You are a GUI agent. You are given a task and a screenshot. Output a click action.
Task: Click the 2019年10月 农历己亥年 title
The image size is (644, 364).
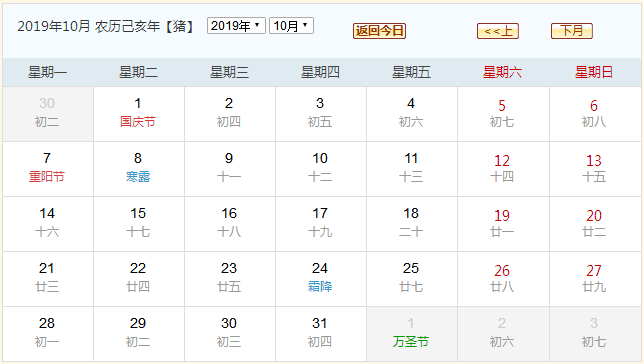point(106,26)
